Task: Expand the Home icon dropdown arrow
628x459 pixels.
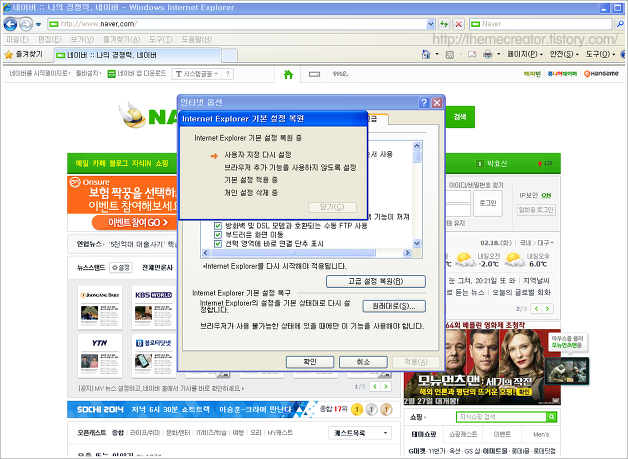Action: (x=437, y=54)
